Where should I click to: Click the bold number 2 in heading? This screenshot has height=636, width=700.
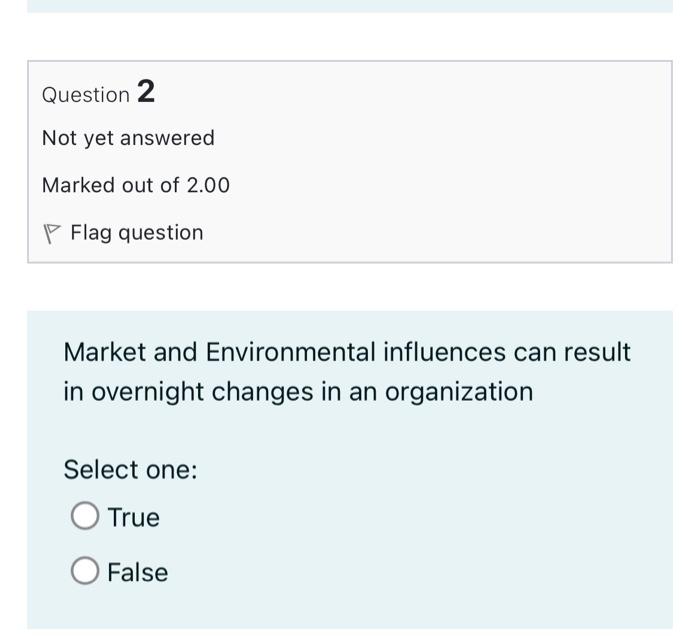(146, 92)
